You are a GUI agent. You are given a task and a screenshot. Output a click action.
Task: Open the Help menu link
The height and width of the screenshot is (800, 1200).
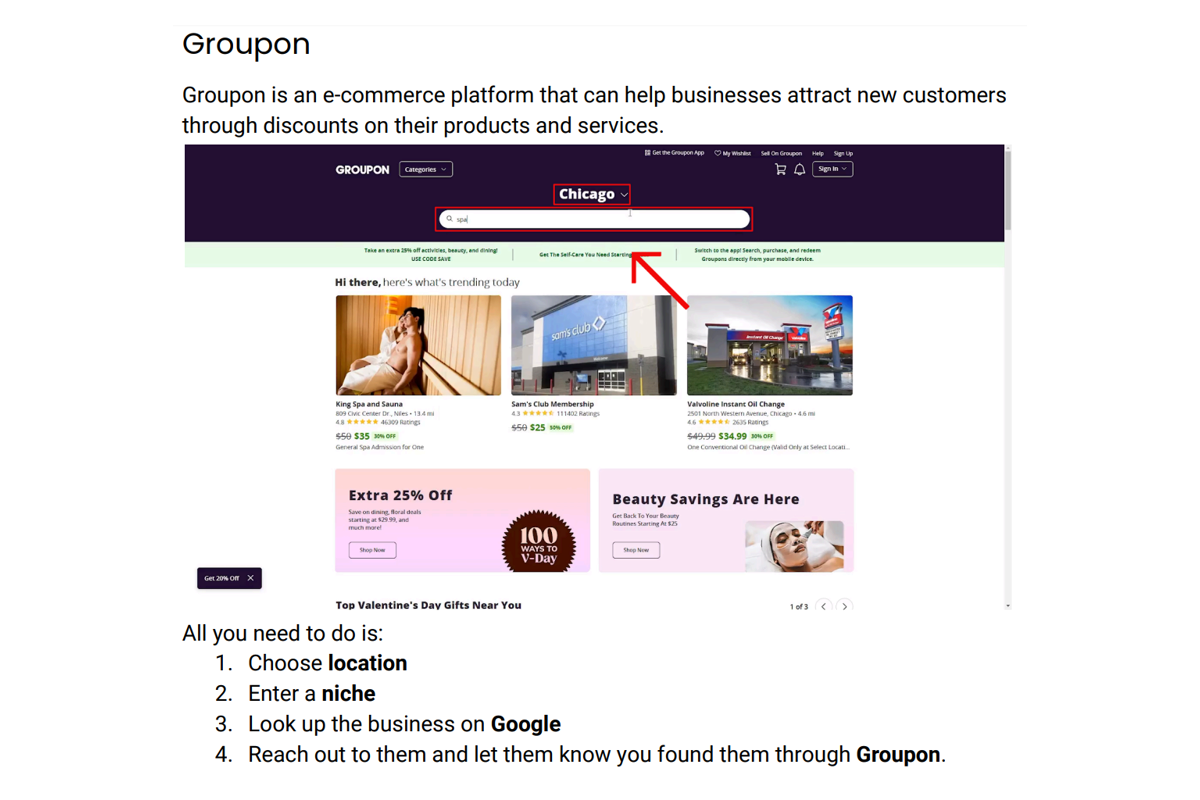(x=817, y=153)
